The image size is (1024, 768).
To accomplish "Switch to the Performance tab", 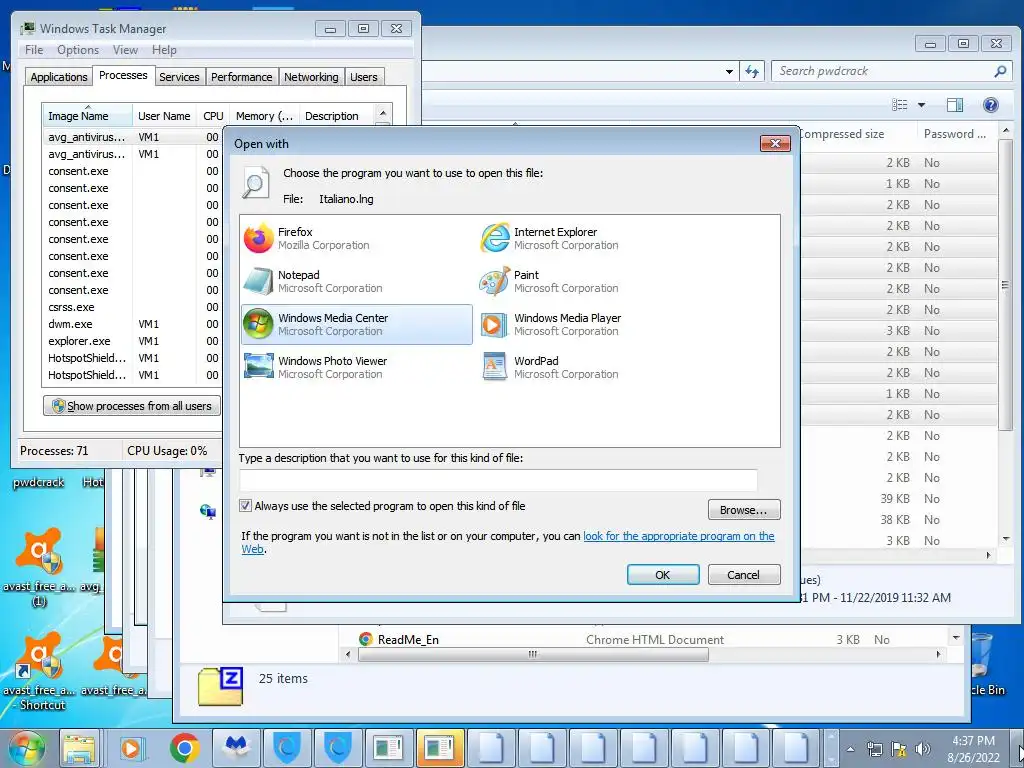I will (x=242, y=77).
